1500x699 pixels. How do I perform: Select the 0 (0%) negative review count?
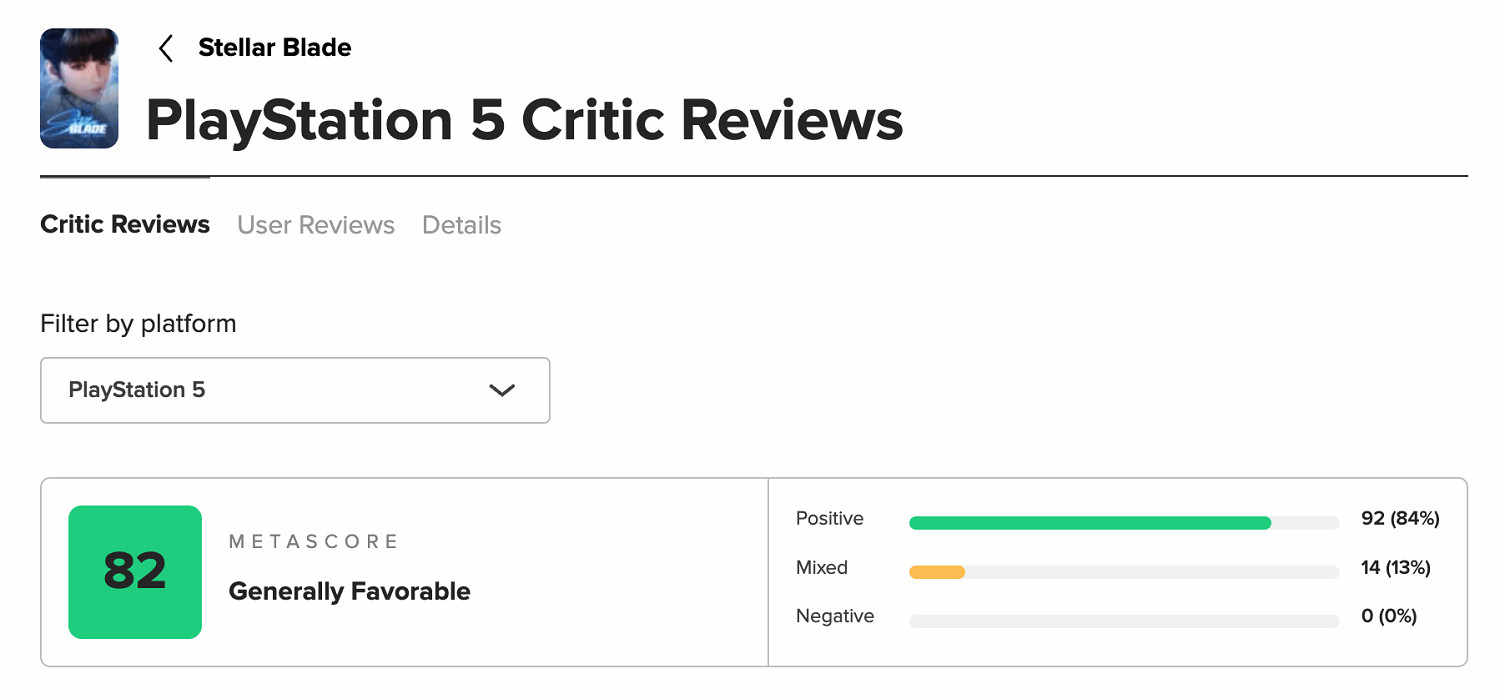(1389, 616)
